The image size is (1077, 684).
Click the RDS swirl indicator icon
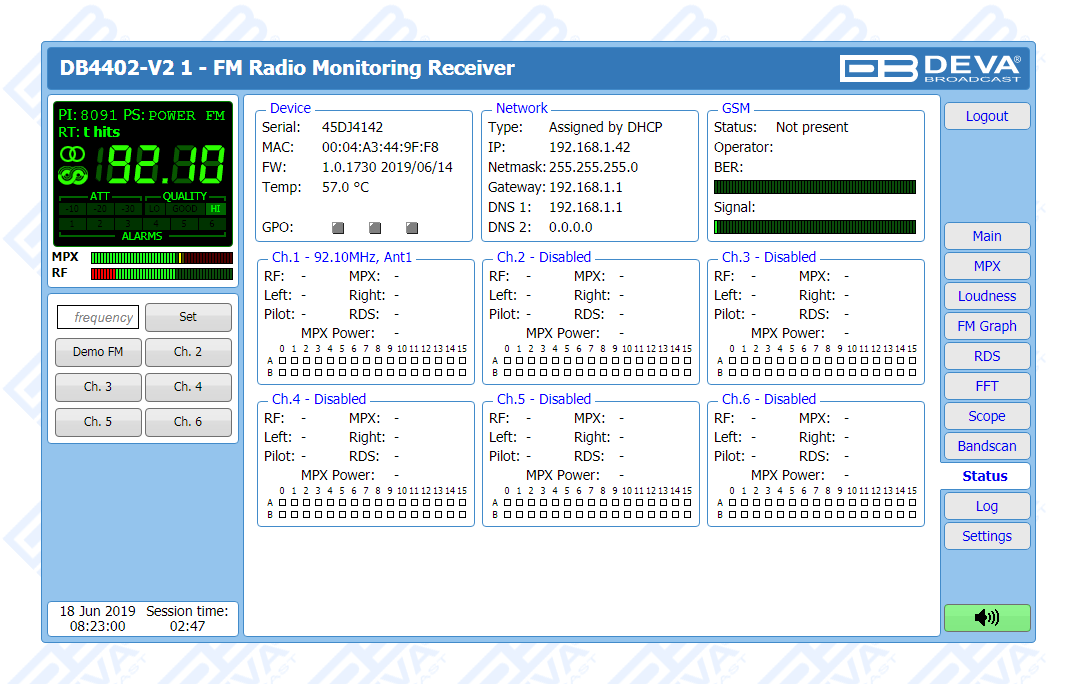(x=73, y=176)
